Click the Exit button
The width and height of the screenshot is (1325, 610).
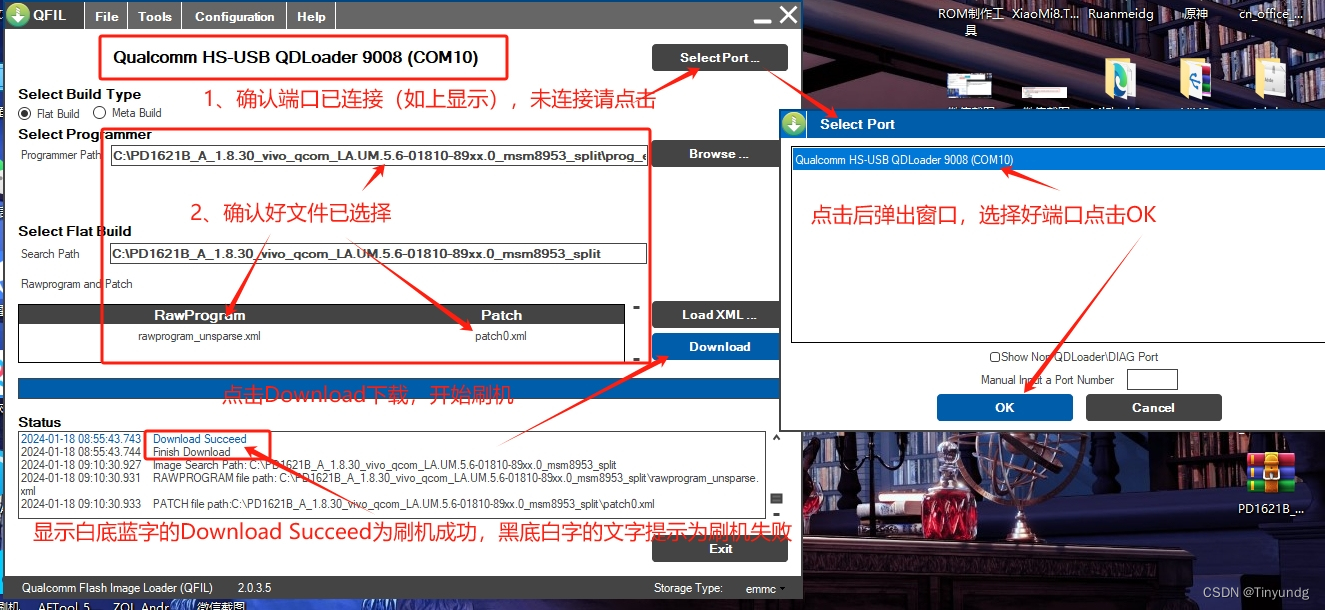click(x=720, y=548)
